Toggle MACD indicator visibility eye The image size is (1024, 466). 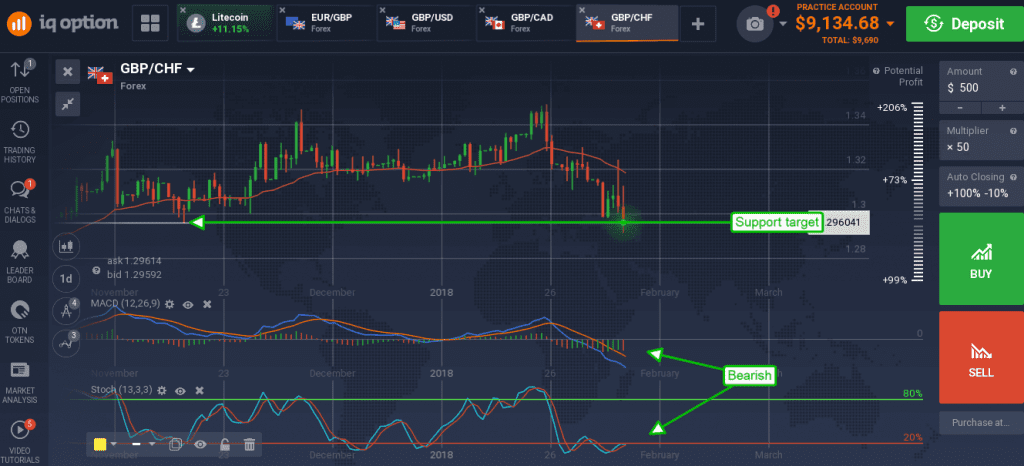coord(188,304)
